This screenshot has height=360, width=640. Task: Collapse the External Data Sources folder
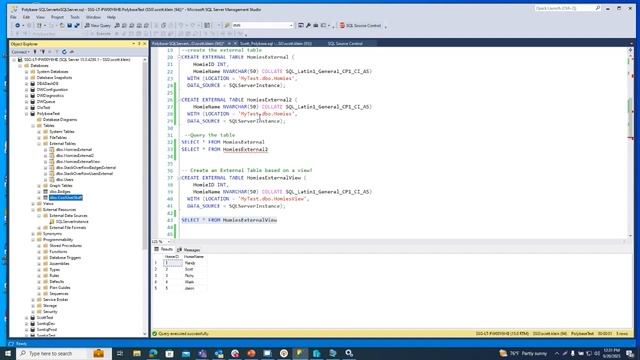click(40, 216)
